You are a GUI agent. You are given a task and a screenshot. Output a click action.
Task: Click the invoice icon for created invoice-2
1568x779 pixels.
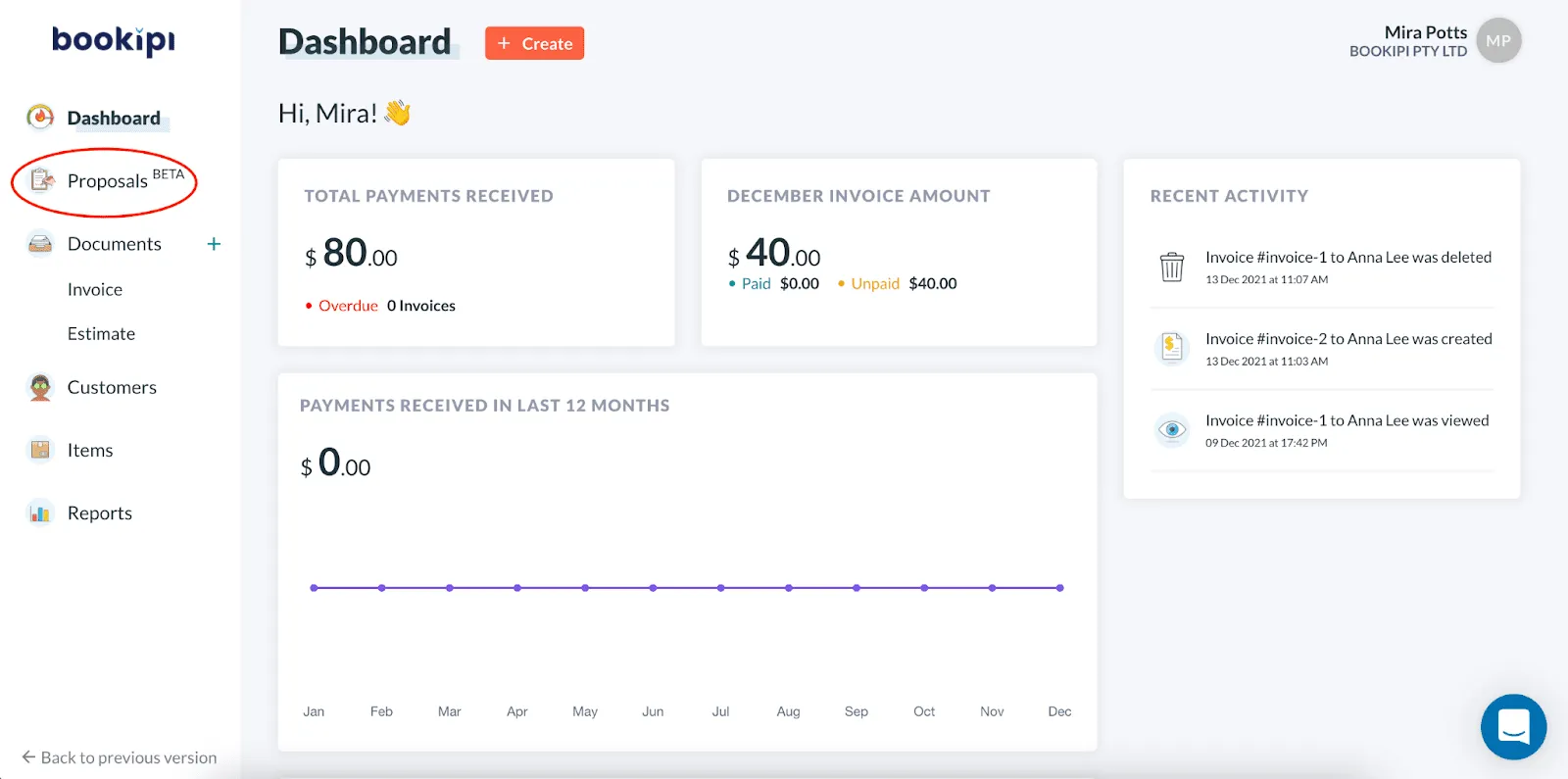pos(1172,347)
